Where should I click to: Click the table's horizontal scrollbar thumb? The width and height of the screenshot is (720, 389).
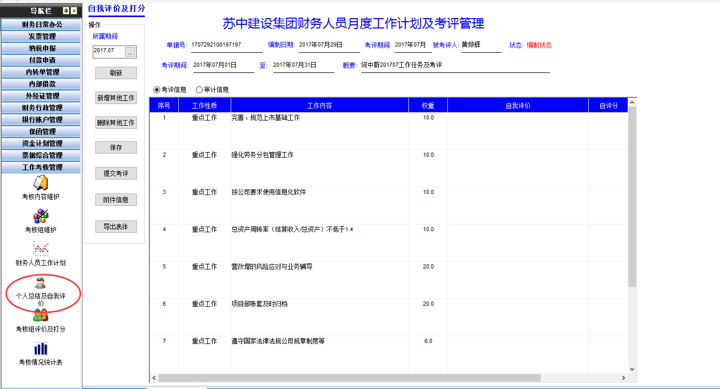pos(349,378)
